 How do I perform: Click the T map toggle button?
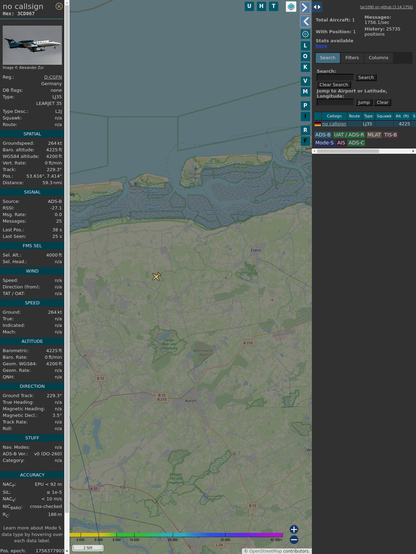(273, 6)
